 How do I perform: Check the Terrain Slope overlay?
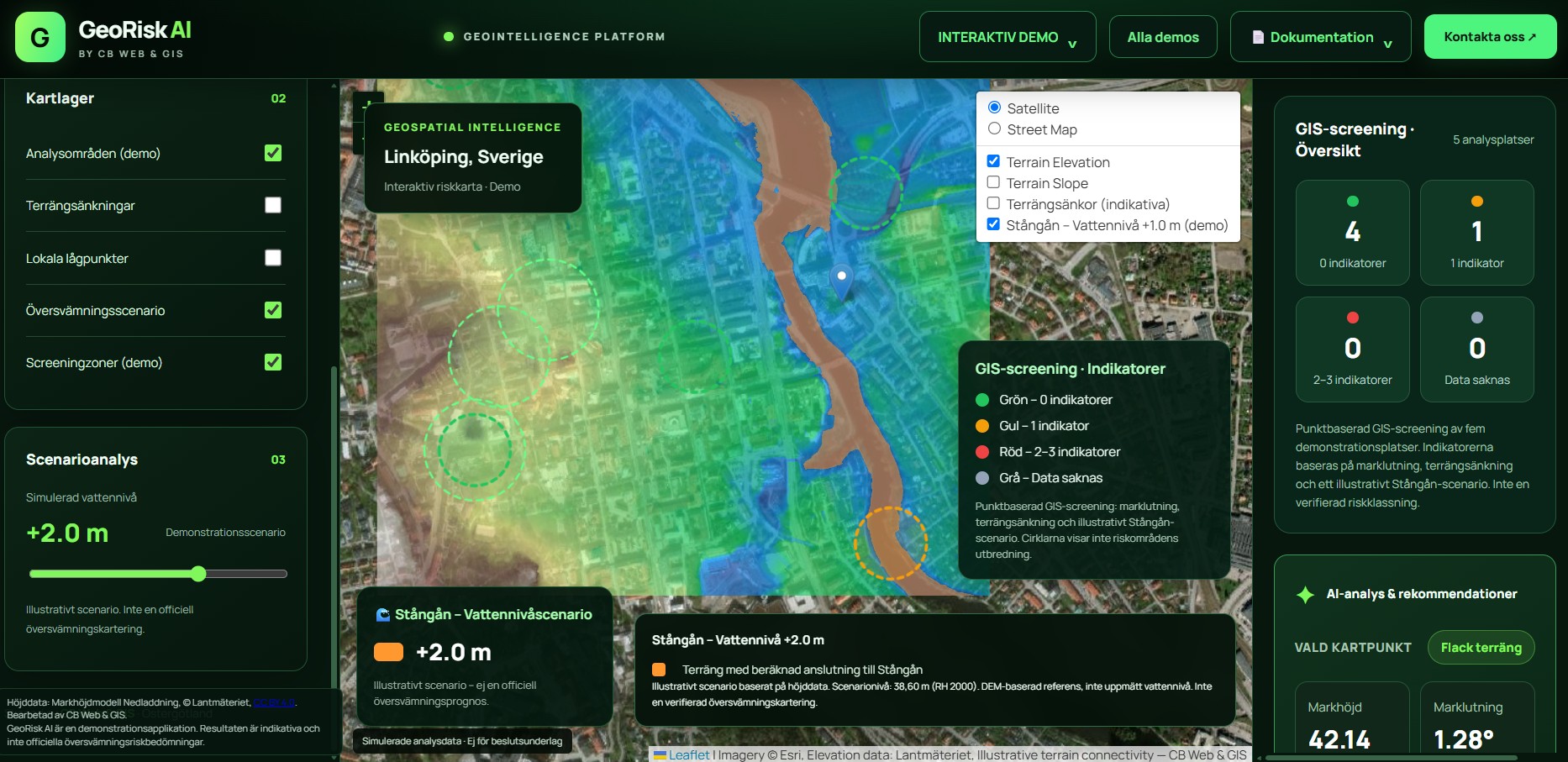pyautogui.click(x=993, y=182)
